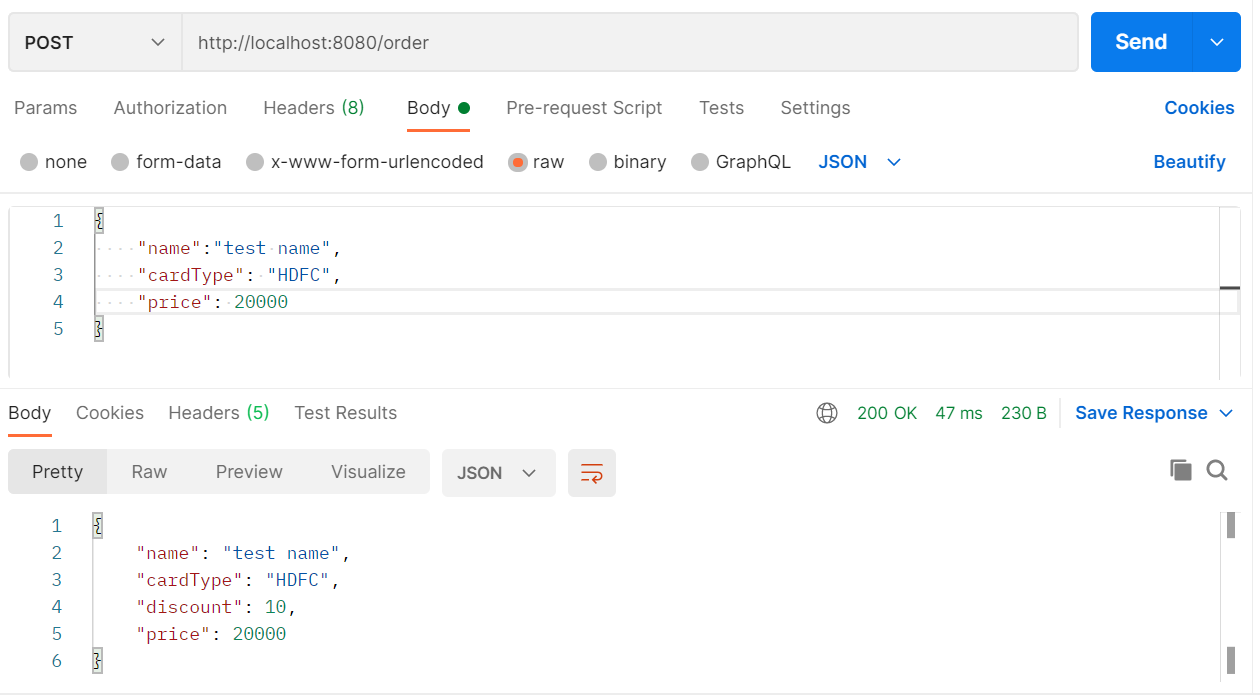Open the Save Response dropdown
This screenshot has height=699, width=1260.
(x=1154, y=412)
